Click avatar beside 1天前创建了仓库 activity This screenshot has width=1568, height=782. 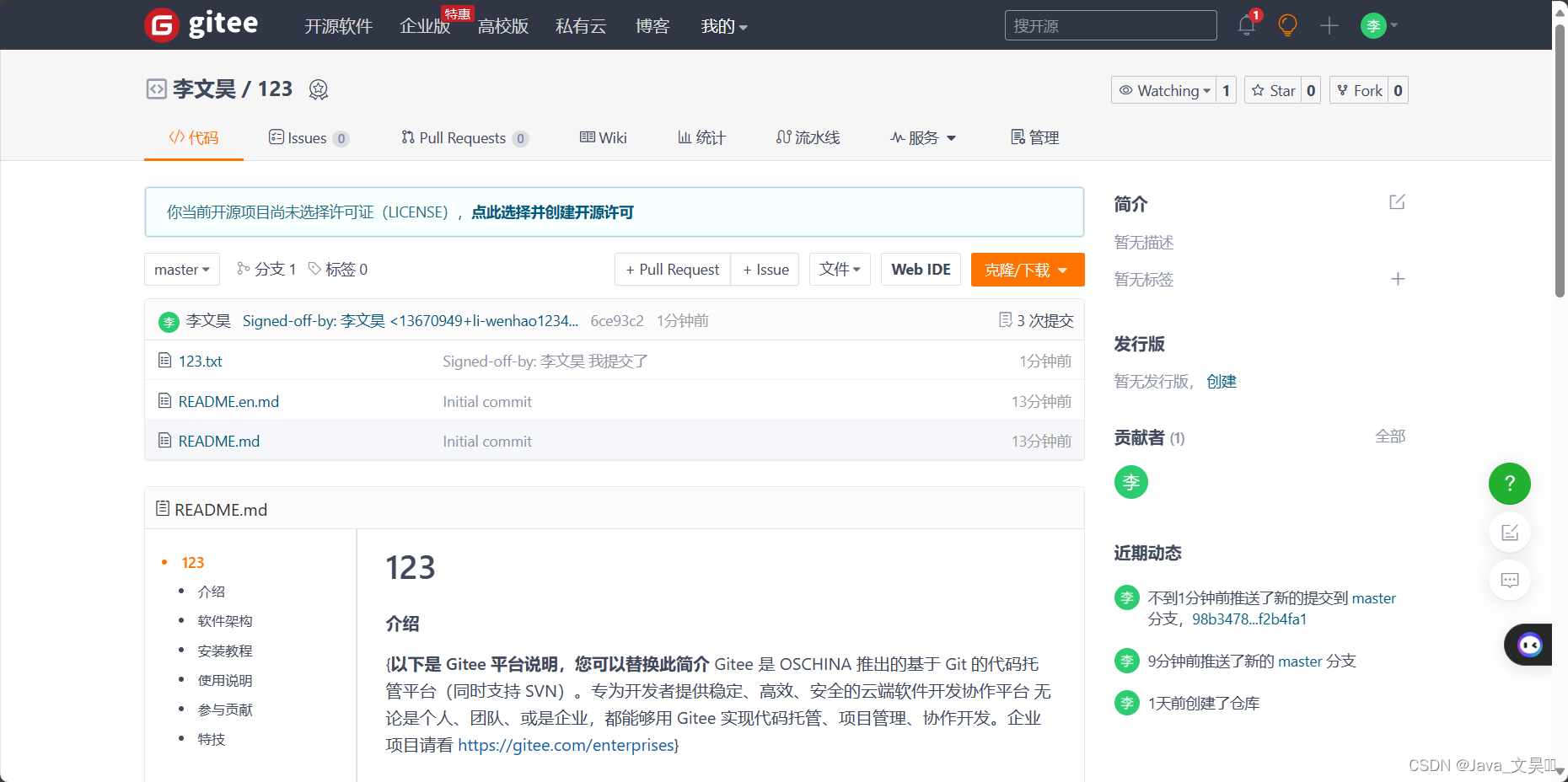coord(1127,703)
